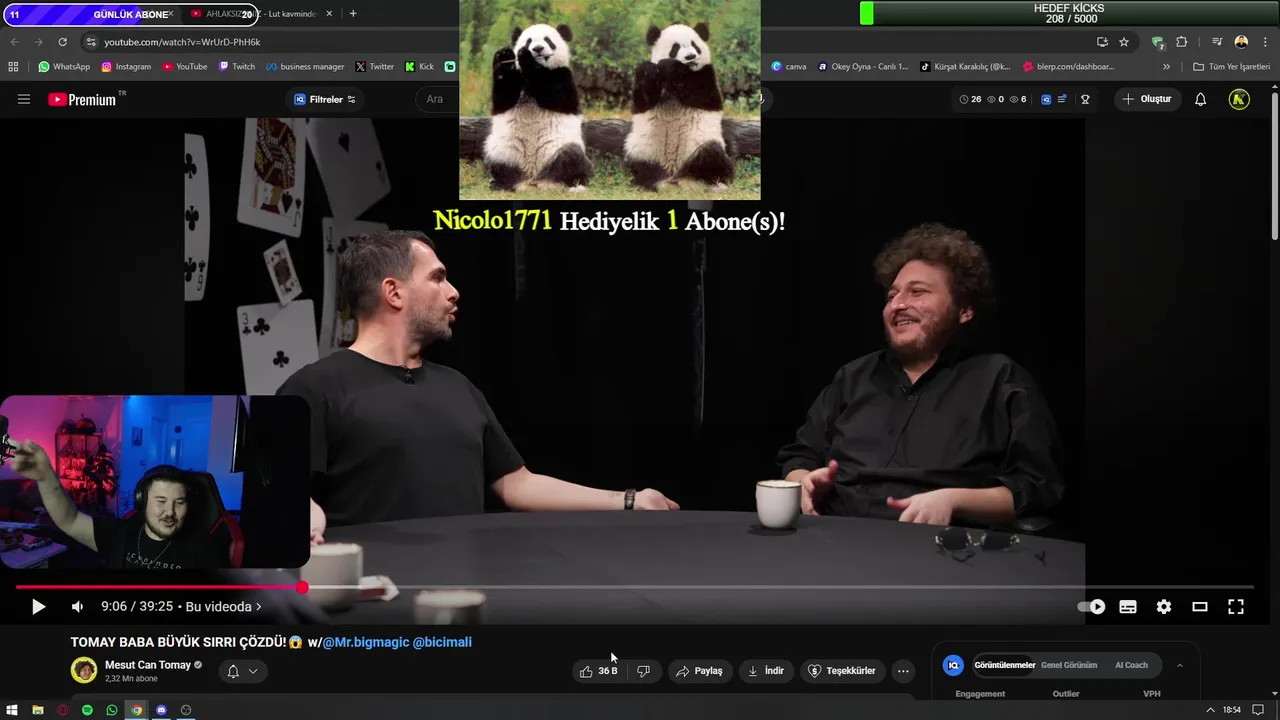
Task: Open the install app icon in address bar
Action: [x=1102, y=42]
